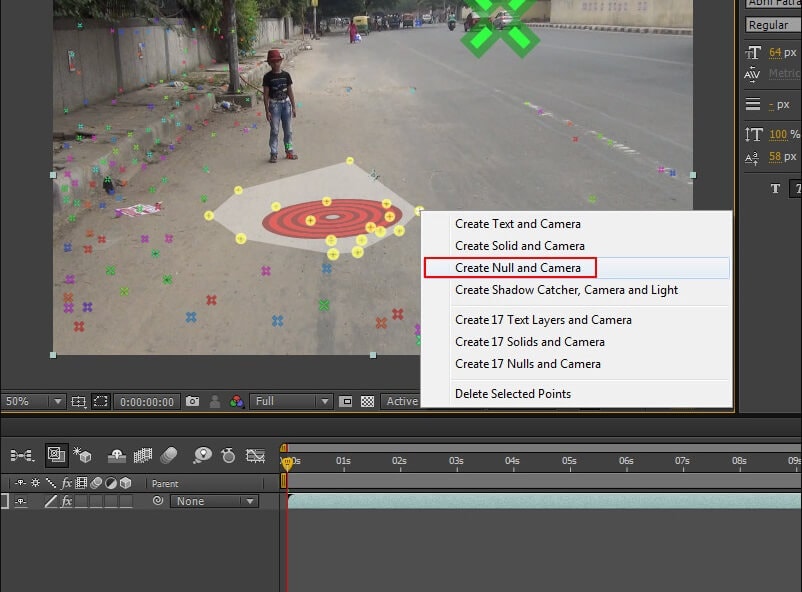Take a snapshot with the camera icon
The width and height of the screenshot is (802, 592).
192,400
